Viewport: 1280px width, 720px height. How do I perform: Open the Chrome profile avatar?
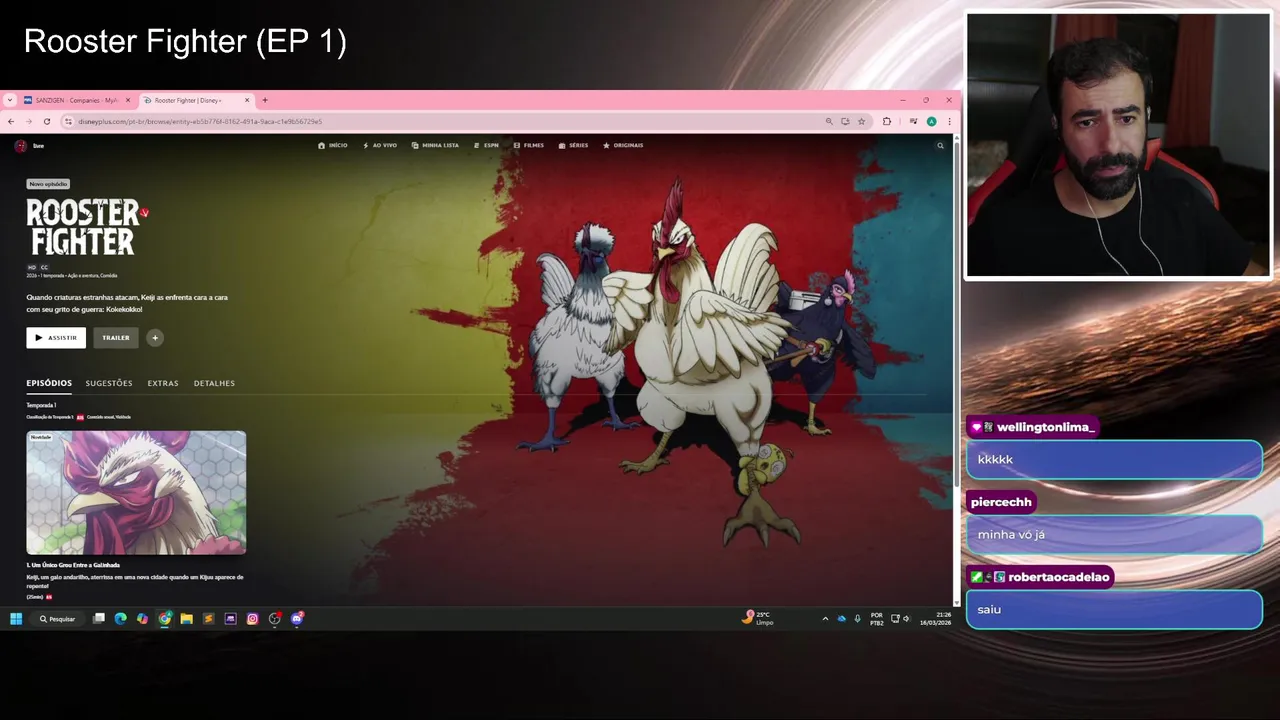point(931,121)
